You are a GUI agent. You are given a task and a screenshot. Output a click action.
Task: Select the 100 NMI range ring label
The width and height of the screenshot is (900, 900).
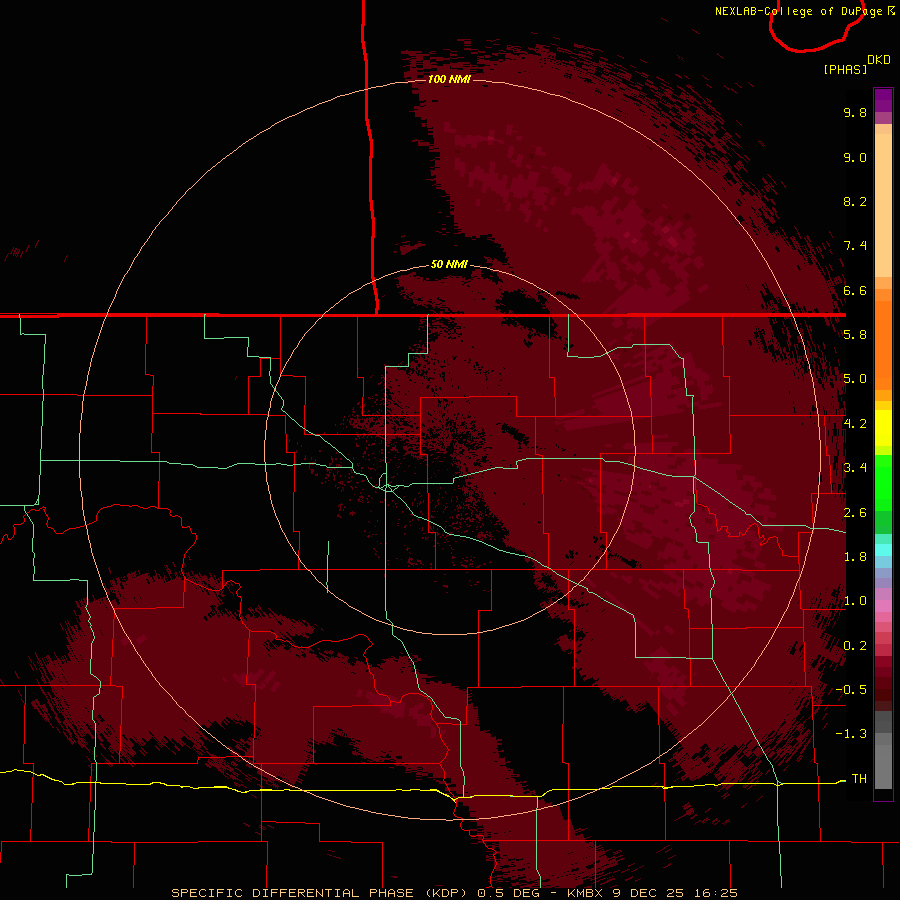[x=449, y=79]
